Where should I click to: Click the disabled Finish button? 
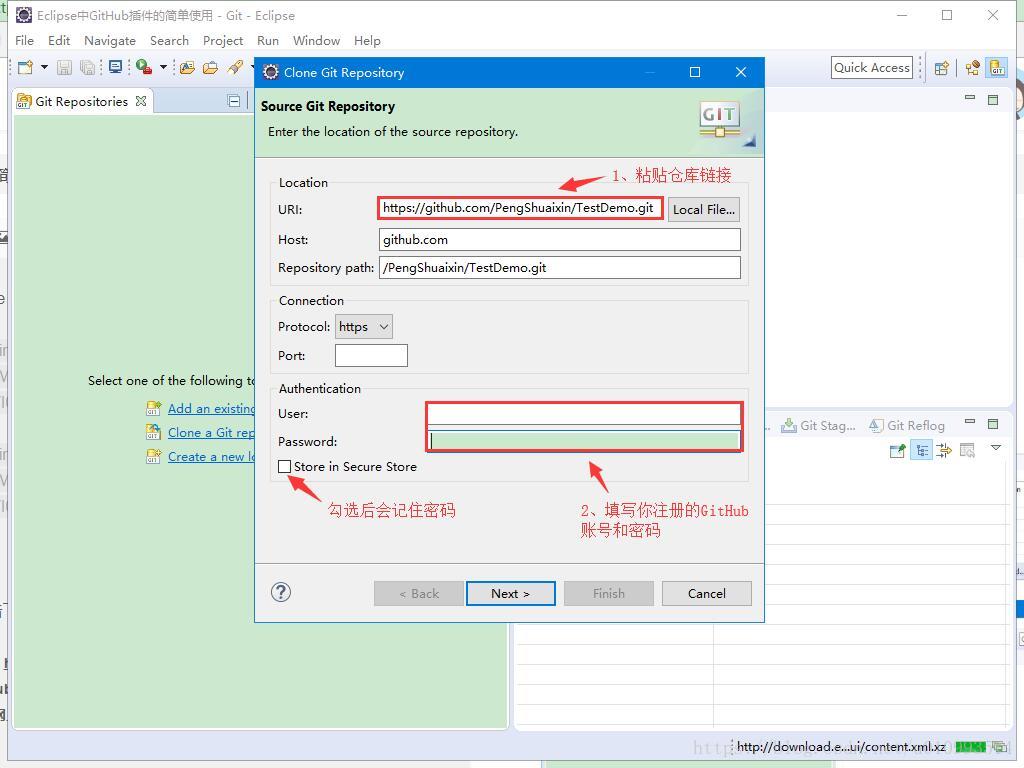click(609, 594)
